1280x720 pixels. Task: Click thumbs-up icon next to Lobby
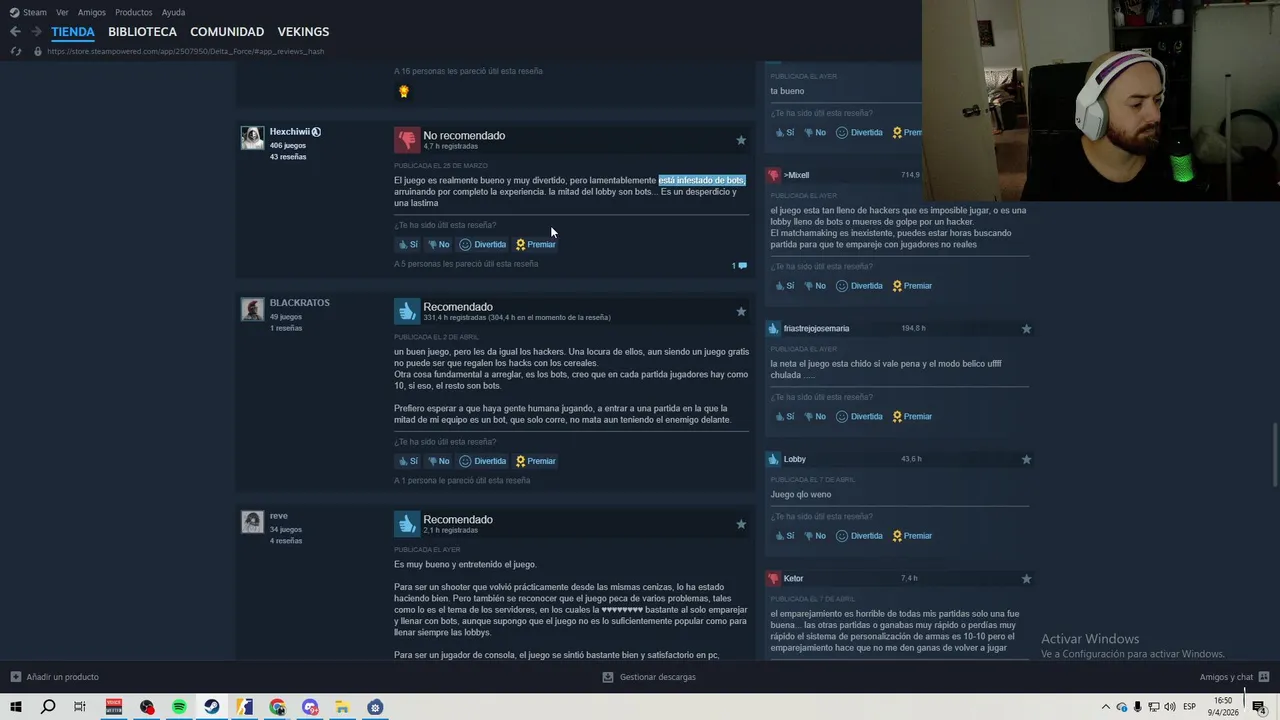click(773, 459)
